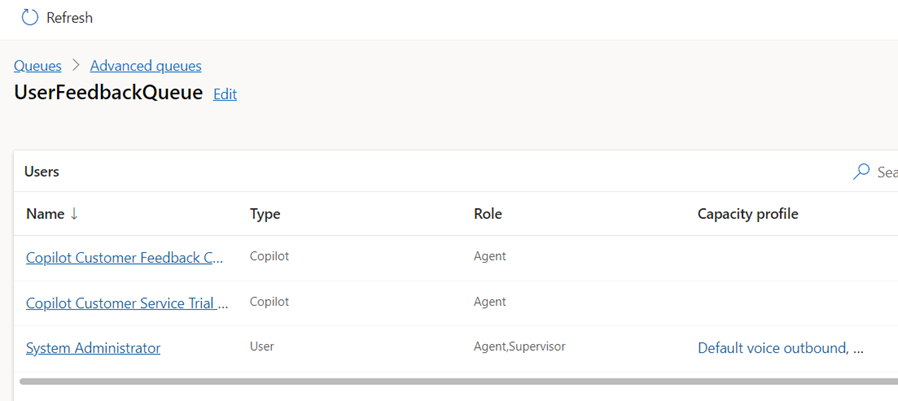Open the Copilot Customer Feedback user
This screenshot has width=898, height=401.
click(124, 257)
